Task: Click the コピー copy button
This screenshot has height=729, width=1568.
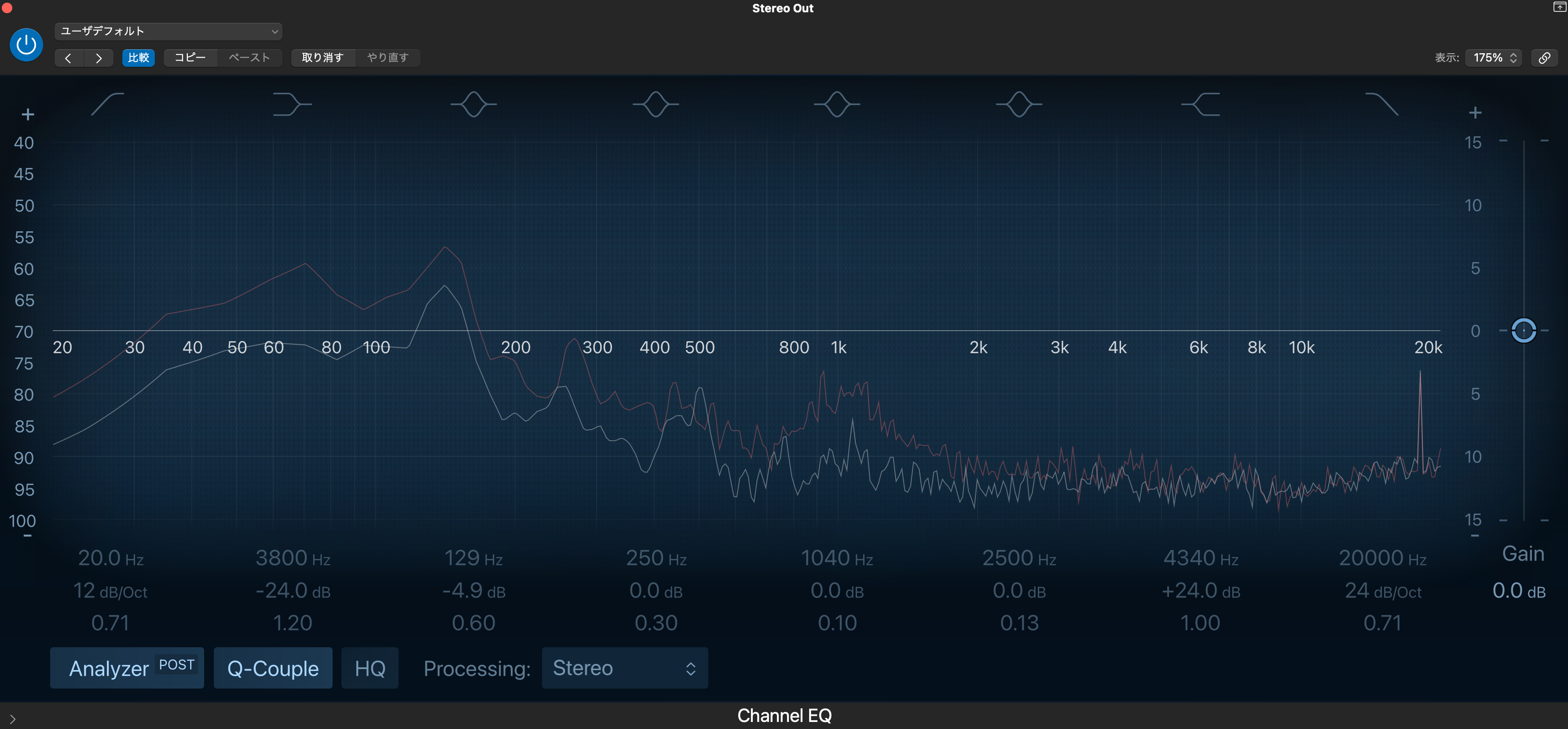Action: click(190, 58)
